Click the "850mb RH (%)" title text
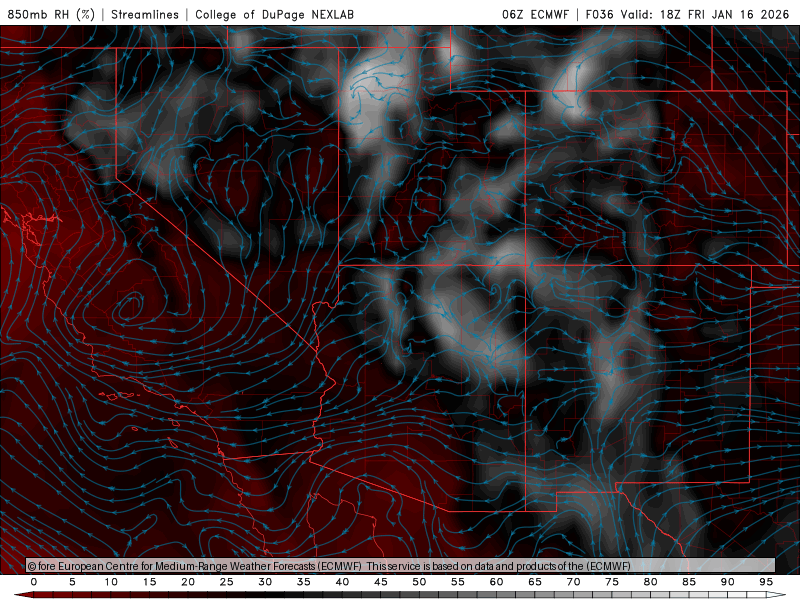This screenshot has height=600, width=800. pyautogui.click(x=51, y=14)
